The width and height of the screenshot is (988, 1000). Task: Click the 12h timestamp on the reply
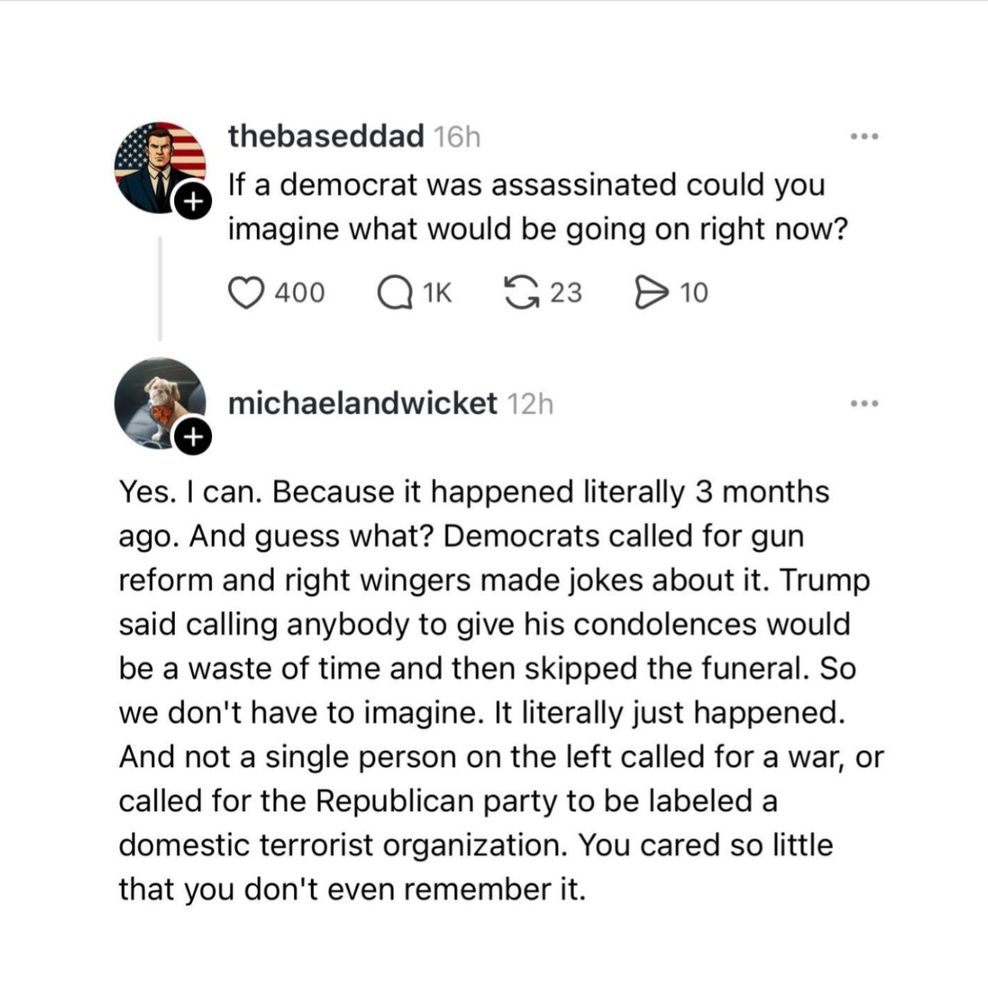point(530,404)
